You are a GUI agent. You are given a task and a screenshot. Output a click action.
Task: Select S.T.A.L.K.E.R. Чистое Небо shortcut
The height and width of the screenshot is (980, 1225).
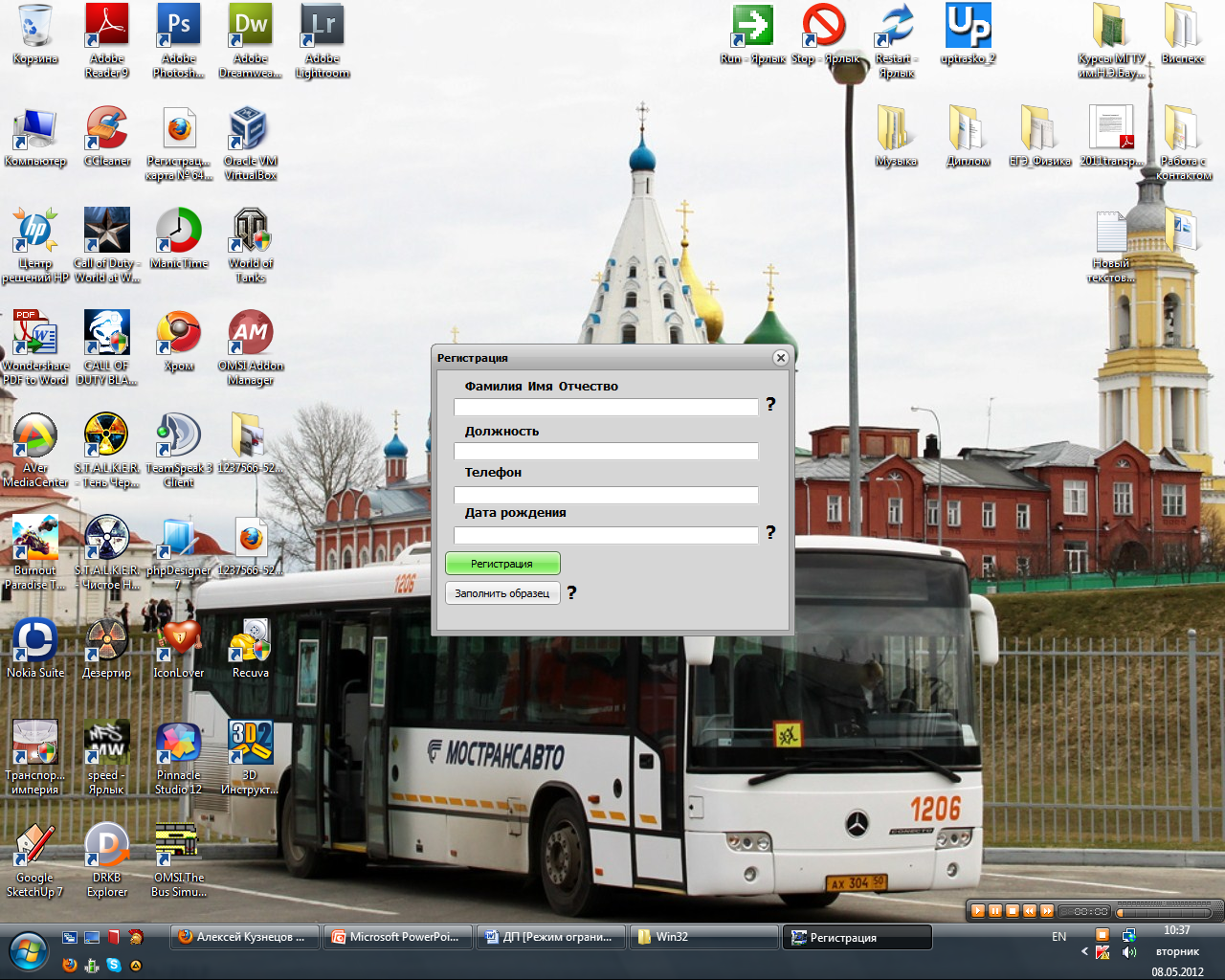107,552
